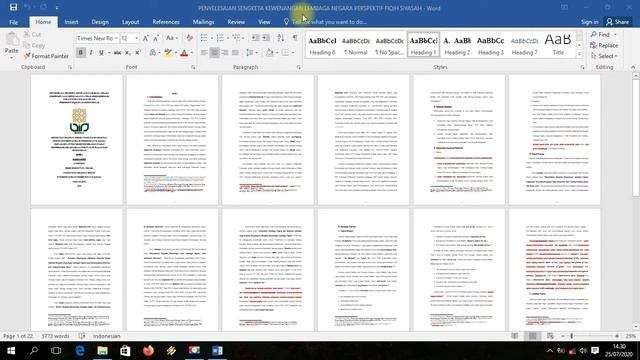Open Ribbon Display Options in title bar
This screenshot has width=640, height=360.
pos(564,7)
